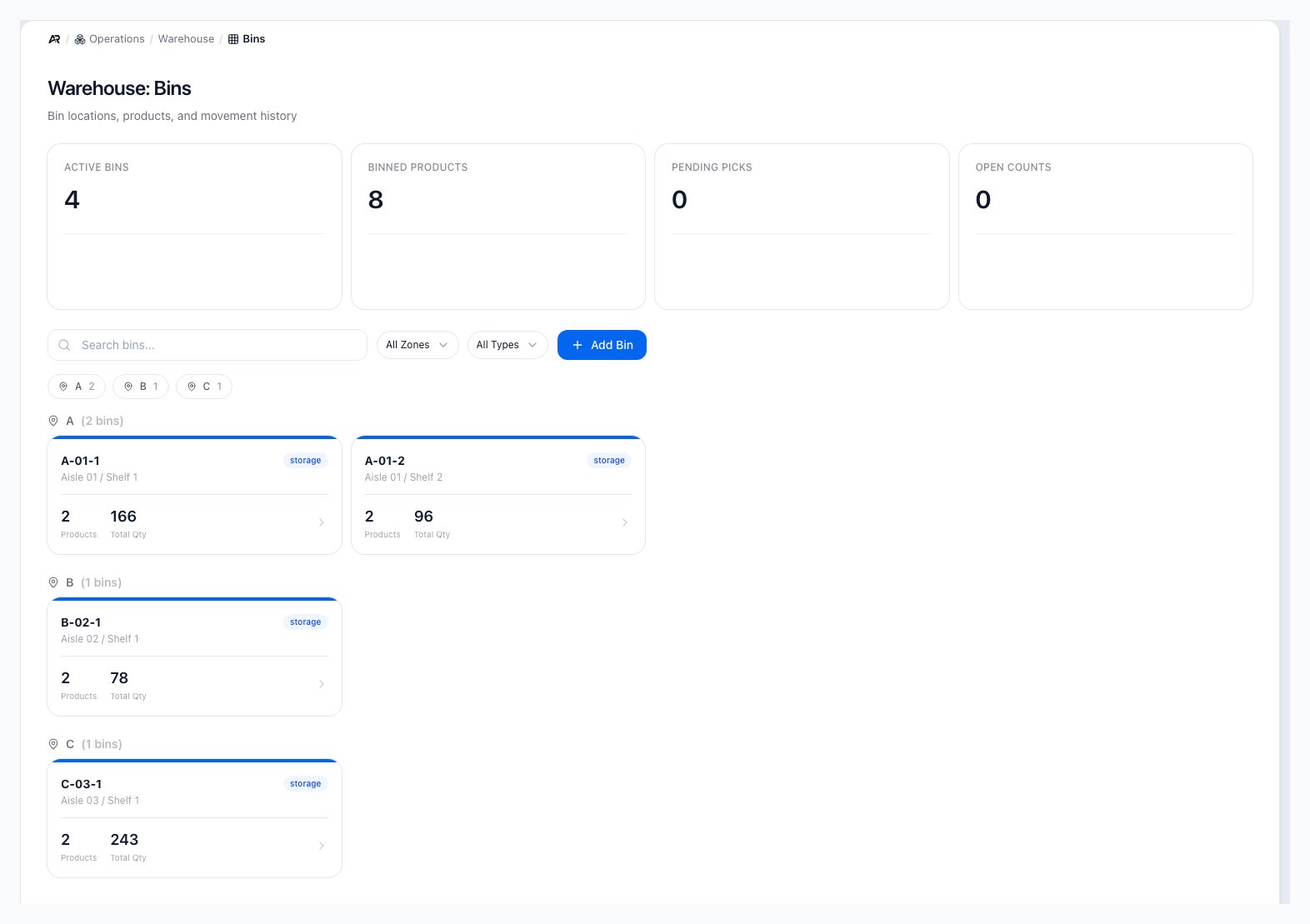Go to Operations in the breadcrumb
1310x924 pixels.
117,39
